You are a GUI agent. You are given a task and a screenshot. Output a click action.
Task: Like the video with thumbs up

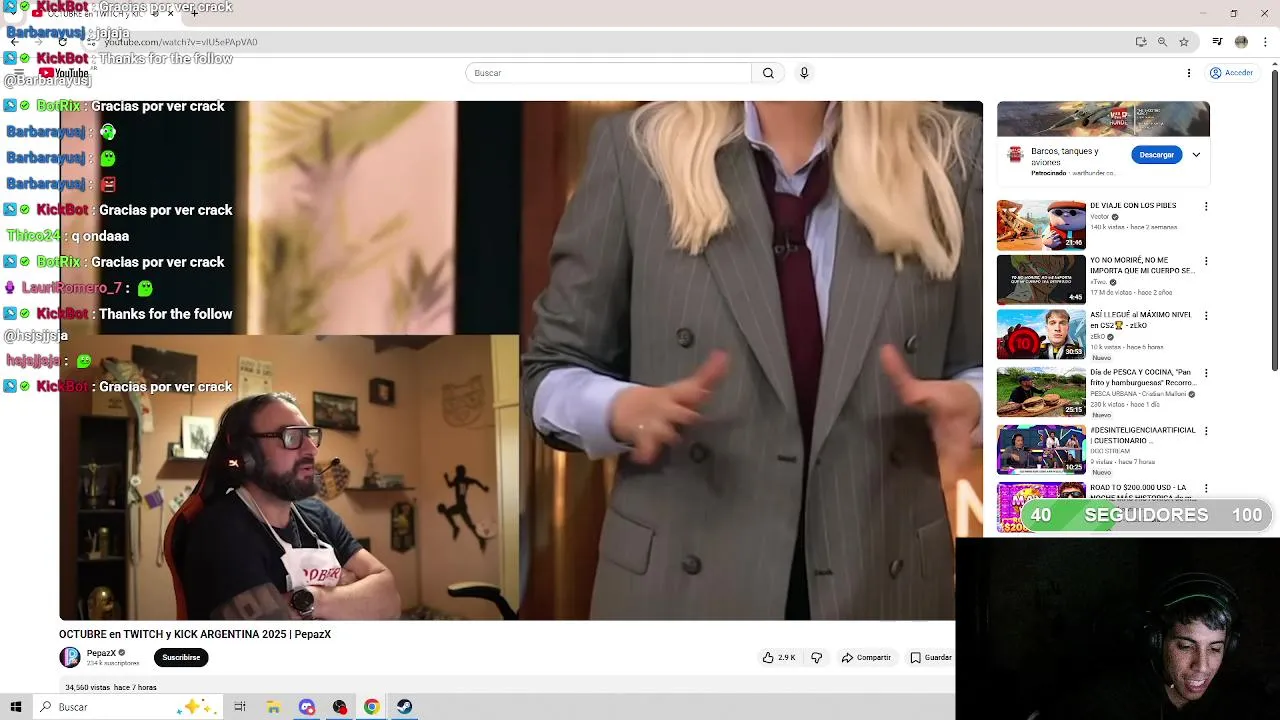(x=779, y=657)
